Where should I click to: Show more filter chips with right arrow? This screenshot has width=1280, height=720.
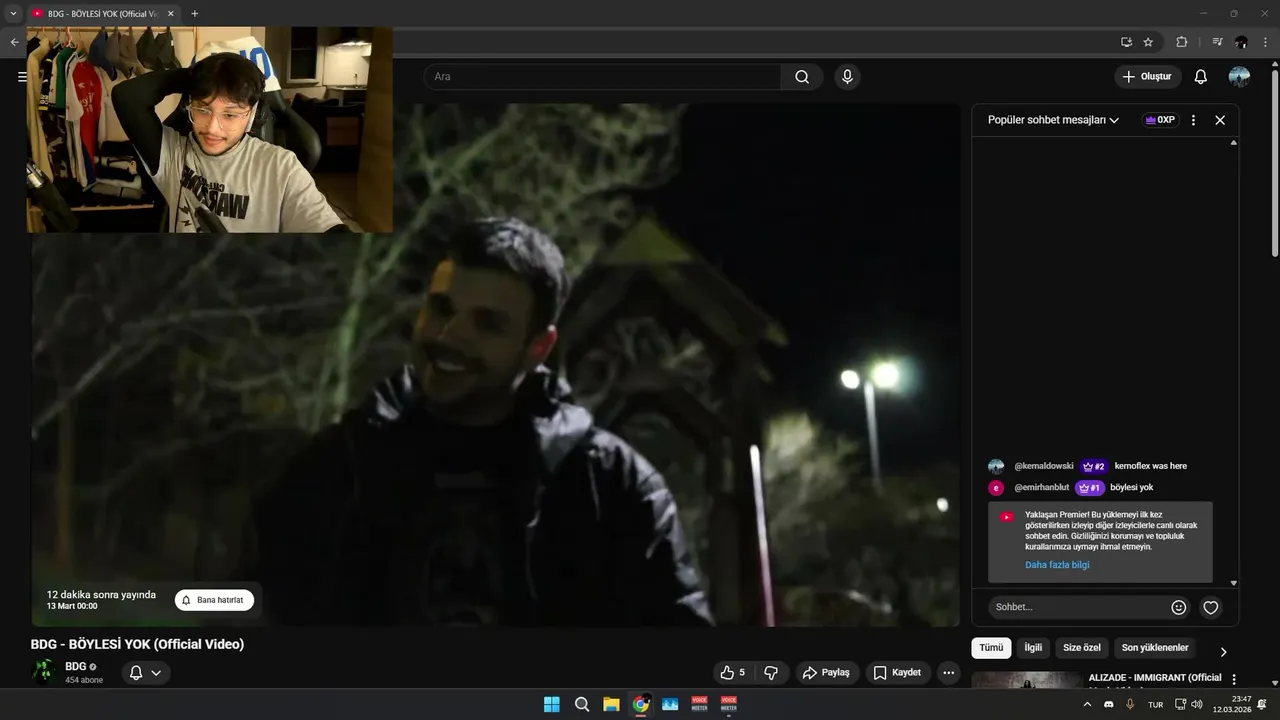pyautogui.click(x=1223, y=651)
